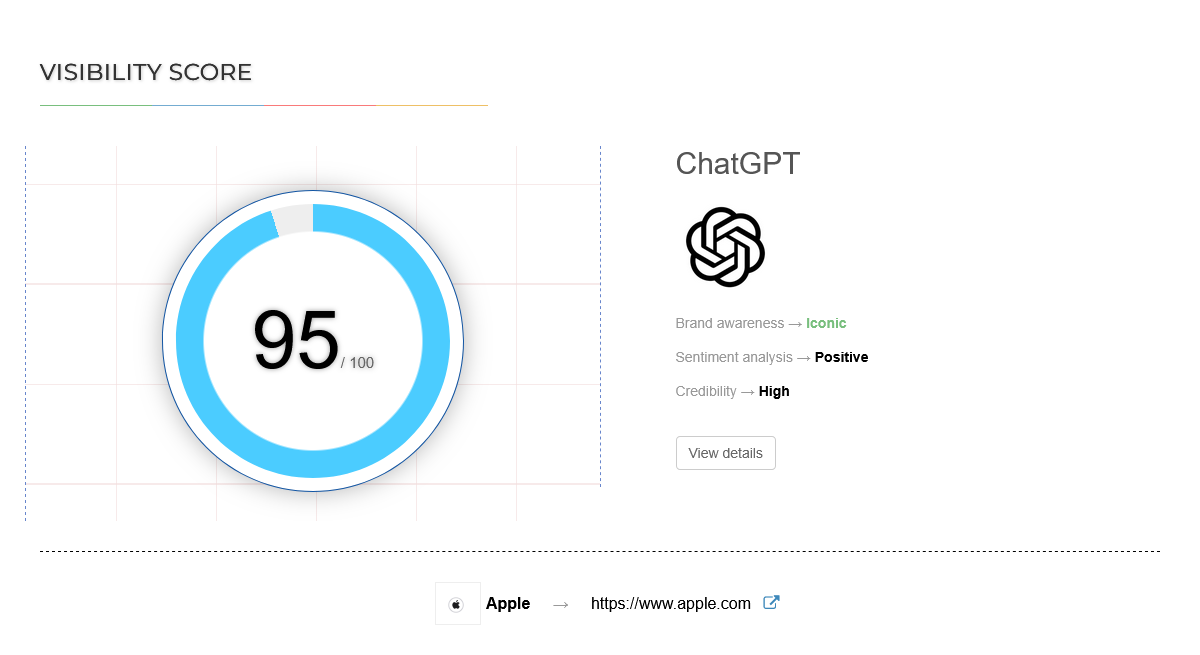Select the Positive sentiment value
This screenshot has height=655, width=1200.
pyautogui.click(x=841, y=357)
